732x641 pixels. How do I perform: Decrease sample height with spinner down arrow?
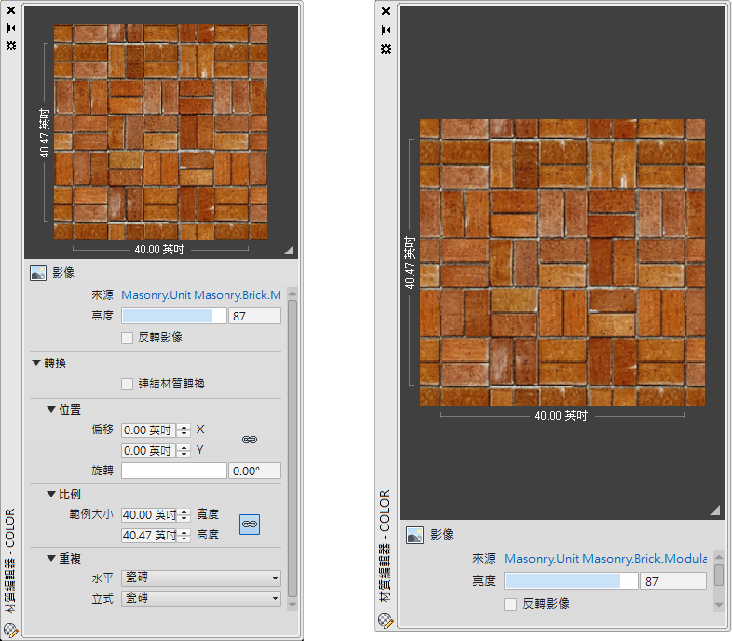(x=184, y=539)
